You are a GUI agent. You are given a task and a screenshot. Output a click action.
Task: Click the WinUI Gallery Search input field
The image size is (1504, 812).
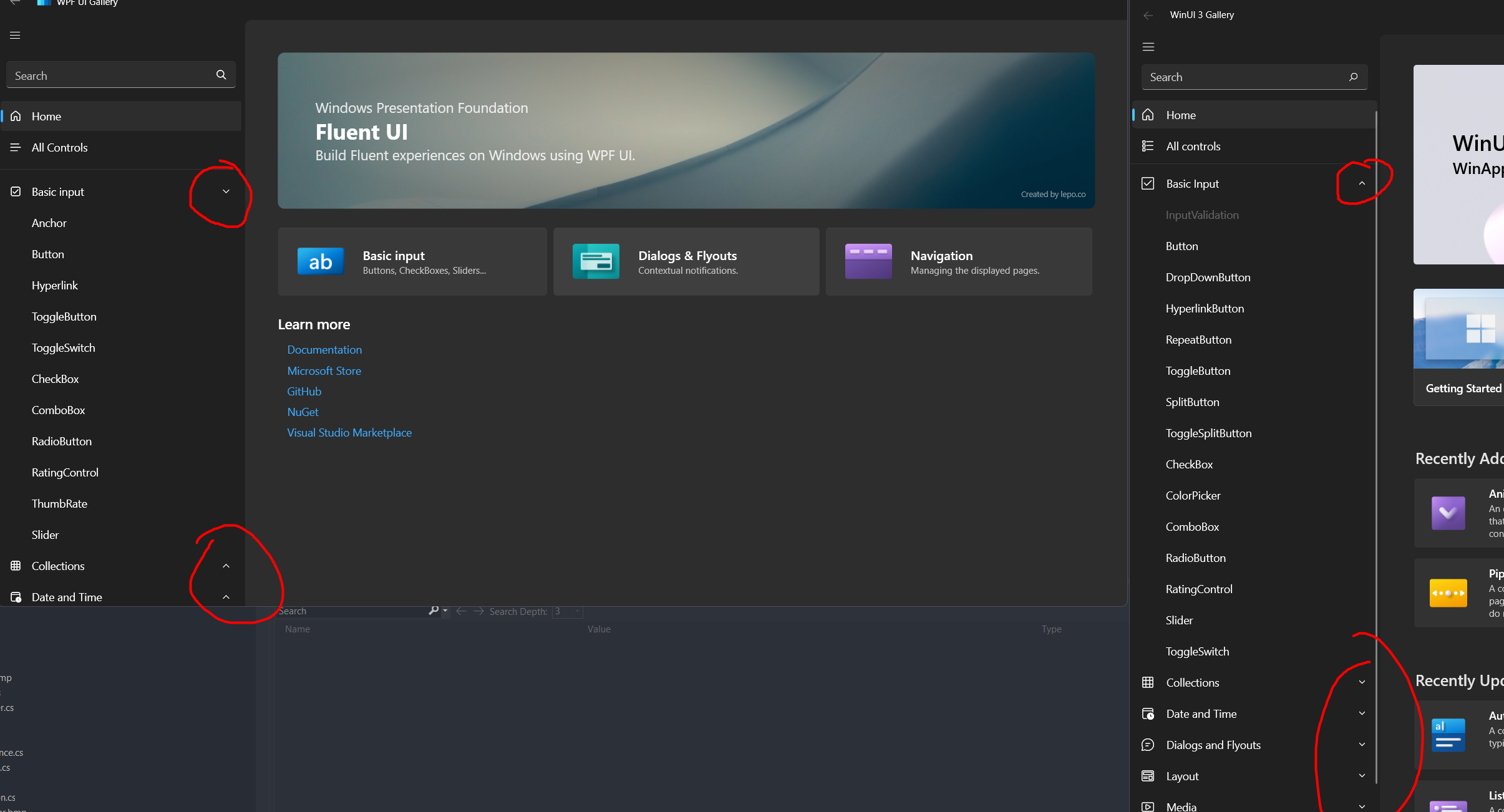click(x=1241, y=77)
